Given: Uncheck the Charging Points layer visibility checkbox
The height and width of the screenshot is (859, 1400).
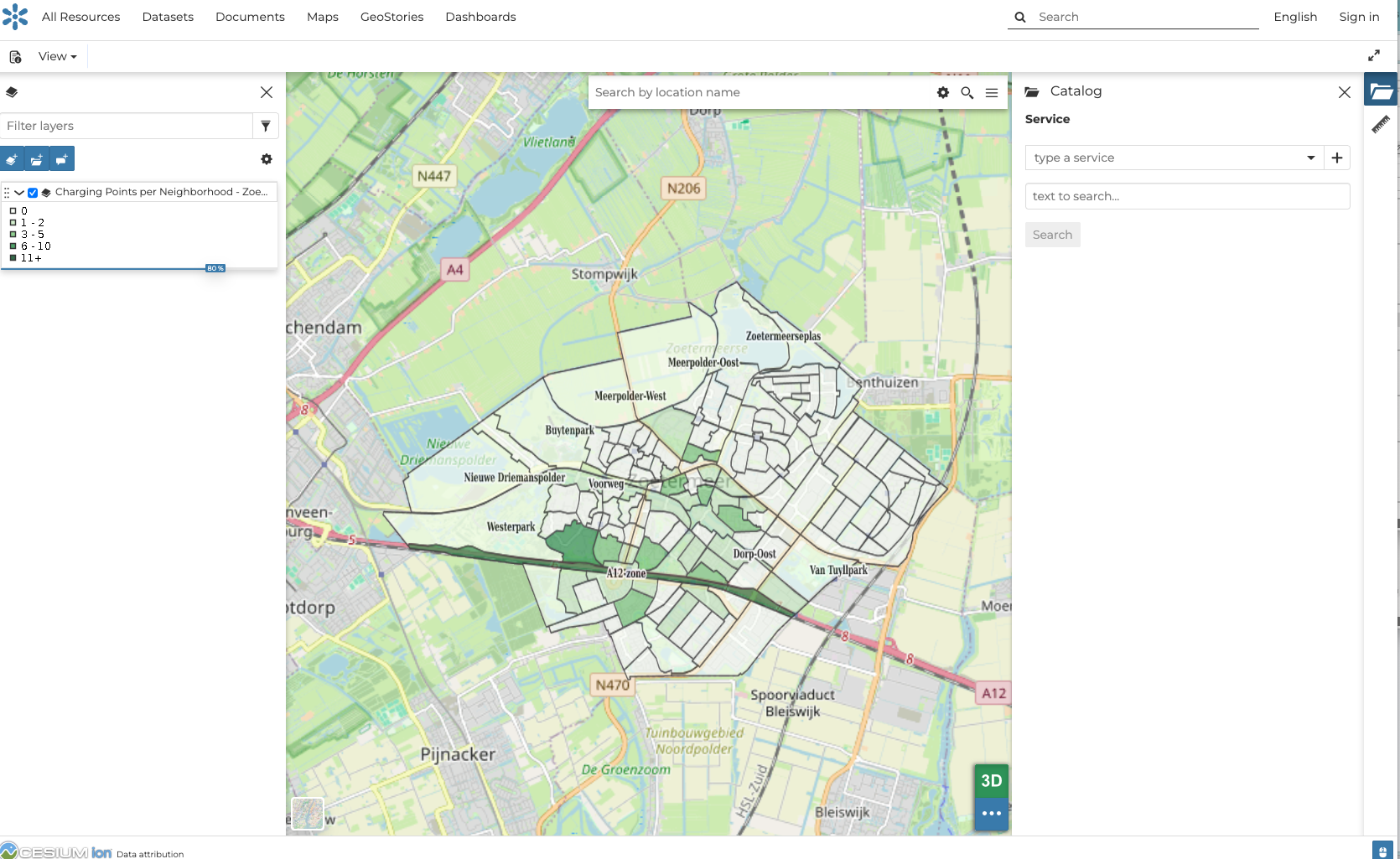Looking at the screenshot, I should point(33,192).
